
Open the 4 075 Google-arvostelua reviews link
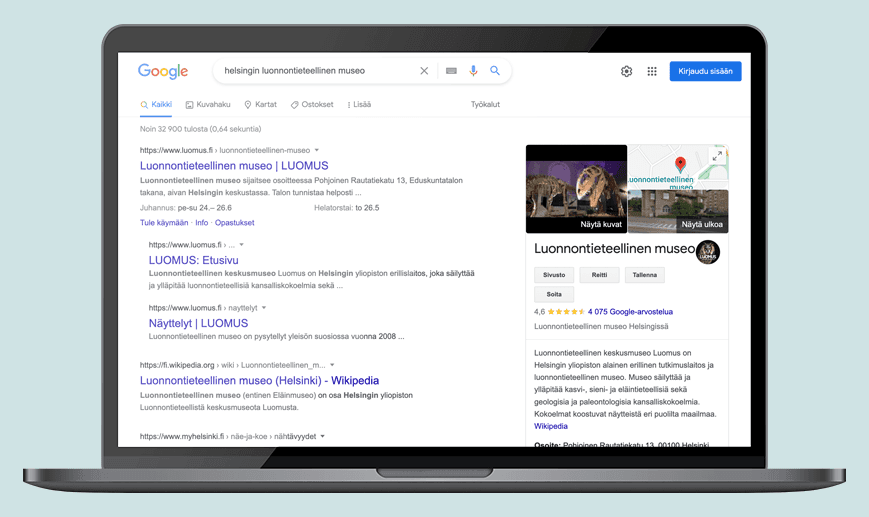click(x=630, y=312)
